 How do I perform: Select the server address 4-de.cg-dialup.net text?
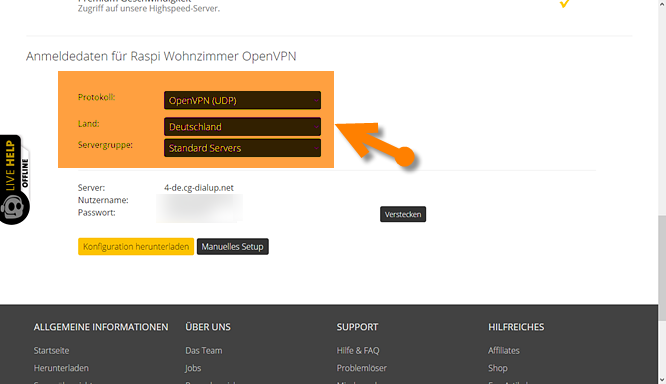199,188
